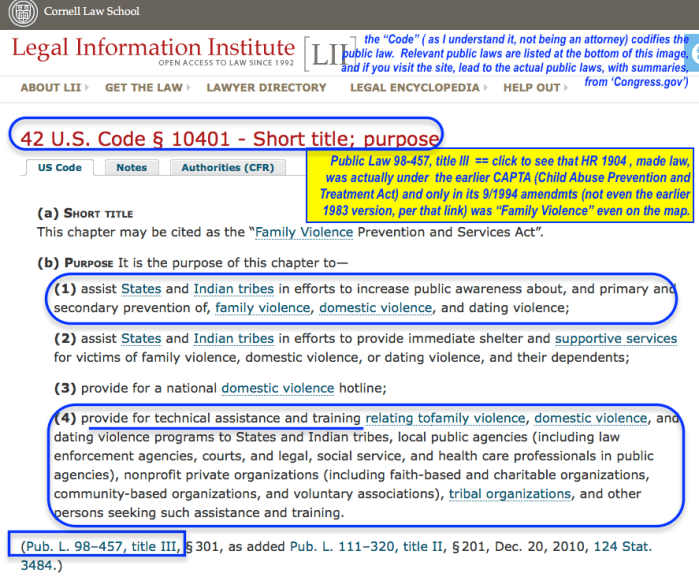Open the tribal organizations link
This screenshot has width=699, height=577.
509,494
